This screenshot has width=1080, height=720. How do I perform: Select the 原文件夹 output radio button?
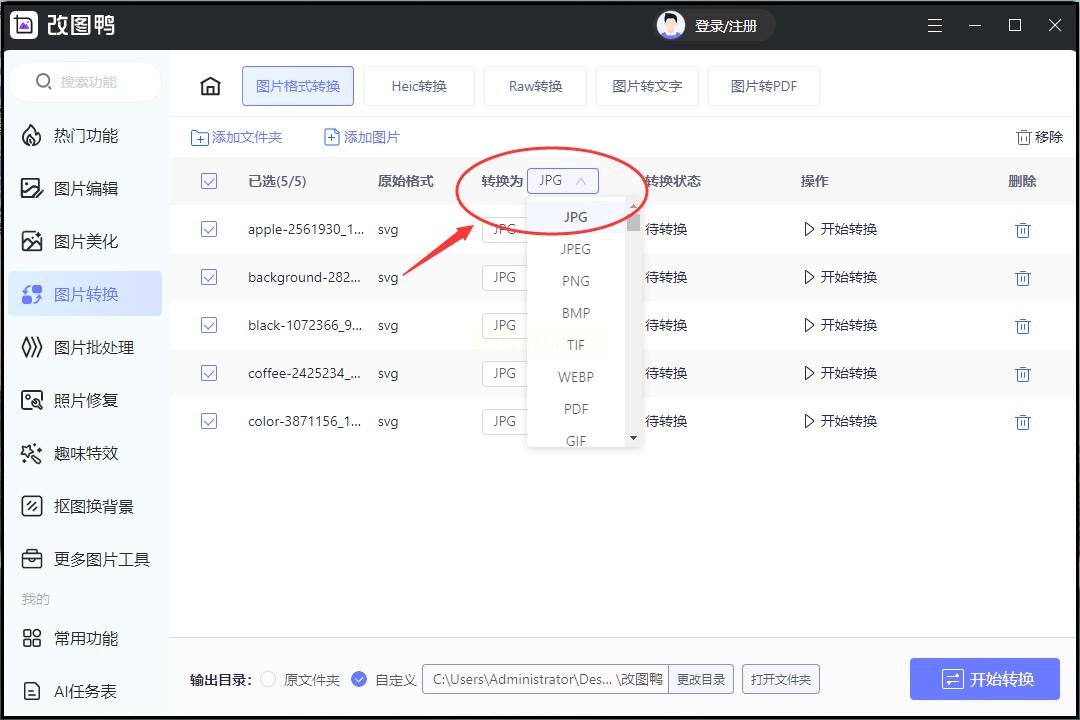[268, 680]
